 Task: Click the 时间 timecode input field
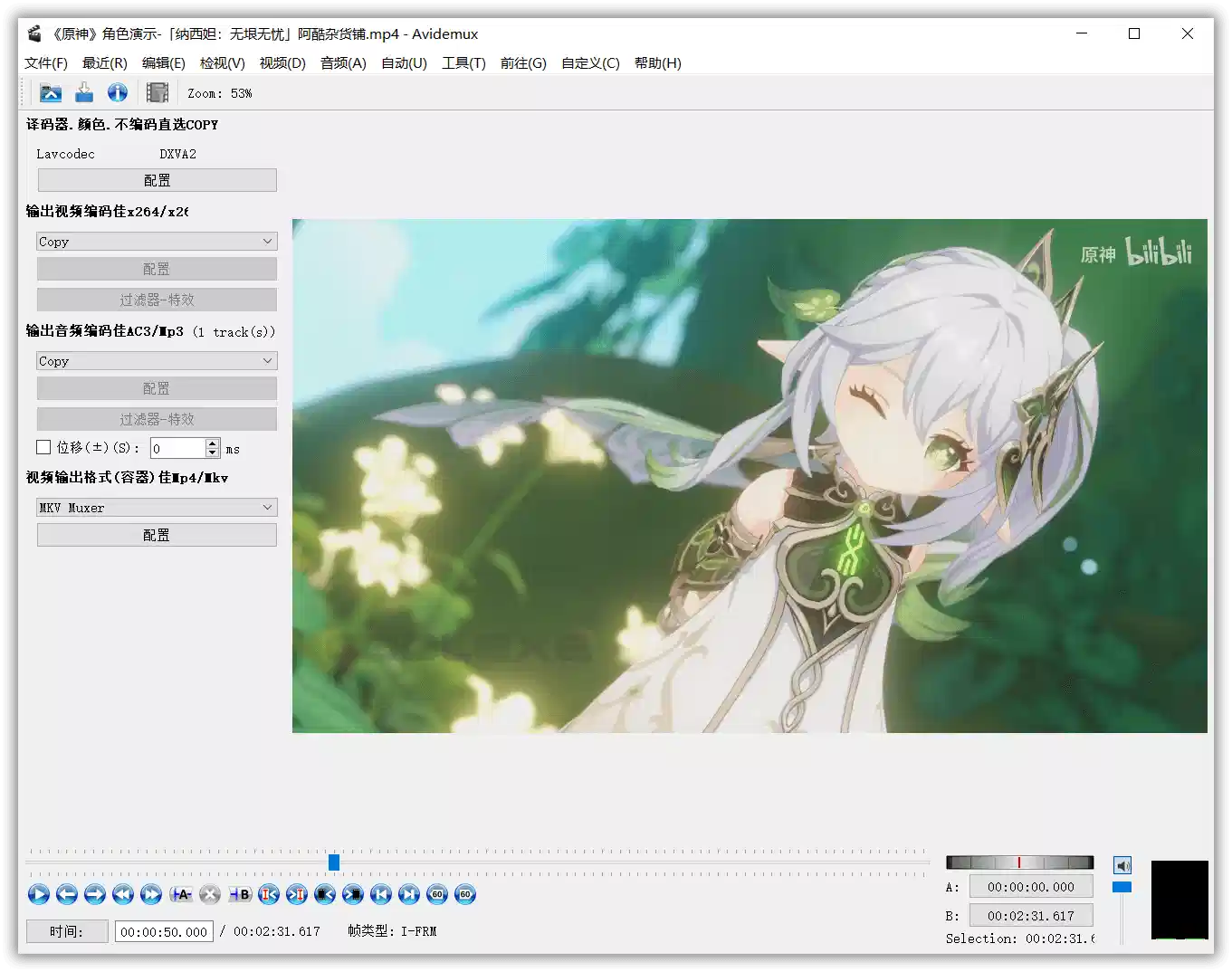pos(164,930)
